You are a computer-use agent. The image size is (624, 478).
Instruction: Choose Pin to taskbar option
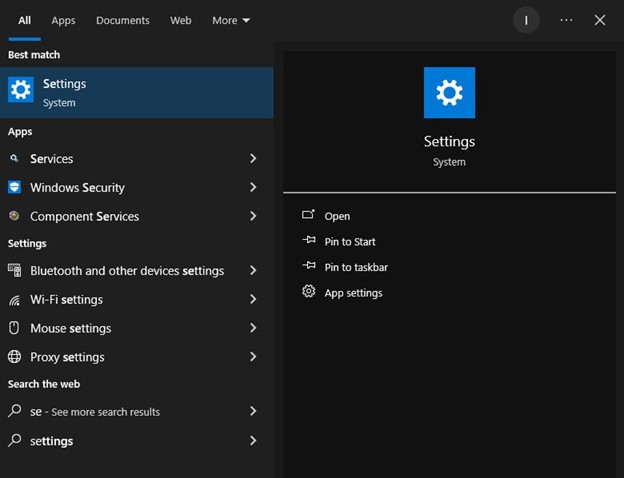coord(356,267)
